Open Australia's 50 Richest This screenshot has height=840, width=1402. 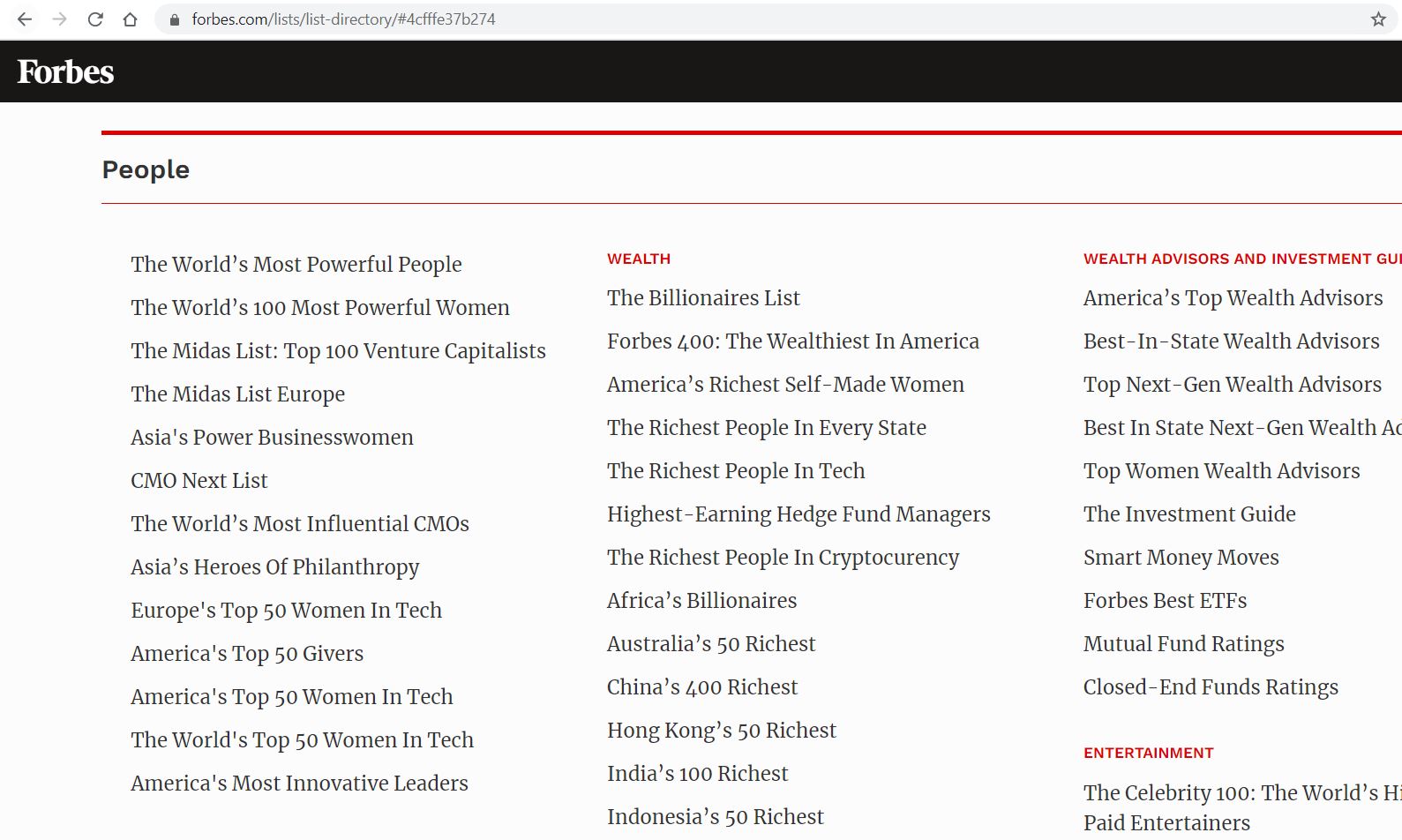click(x=712, y=644)
